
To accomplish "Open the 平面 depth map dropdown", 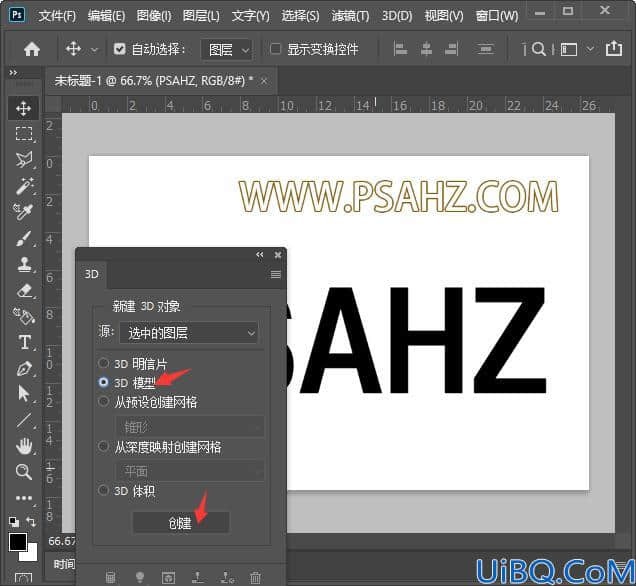I will [189, 471].
